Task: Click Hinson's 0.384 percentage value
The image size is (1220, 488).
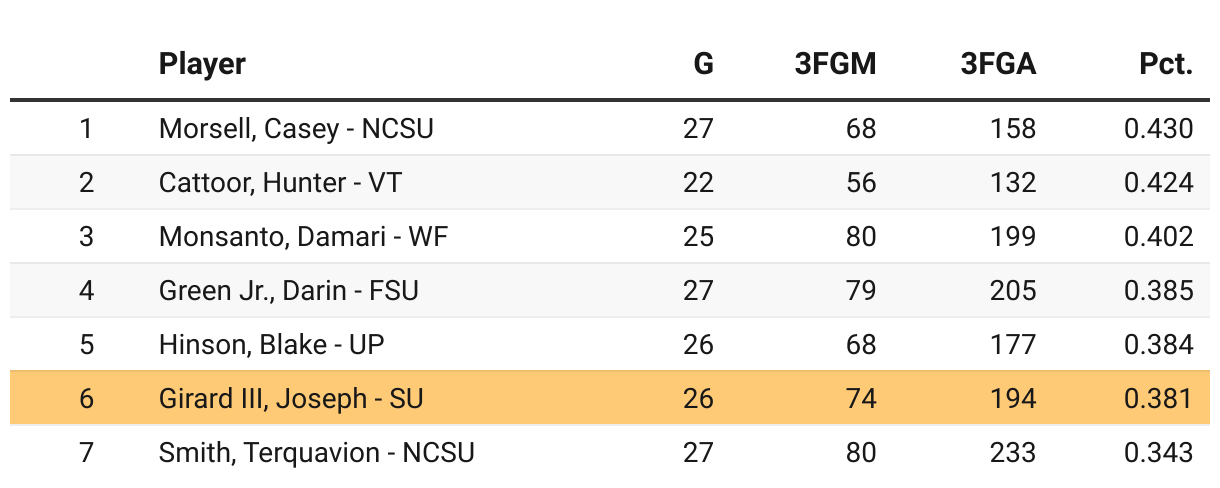Action: coord(1158,344)
